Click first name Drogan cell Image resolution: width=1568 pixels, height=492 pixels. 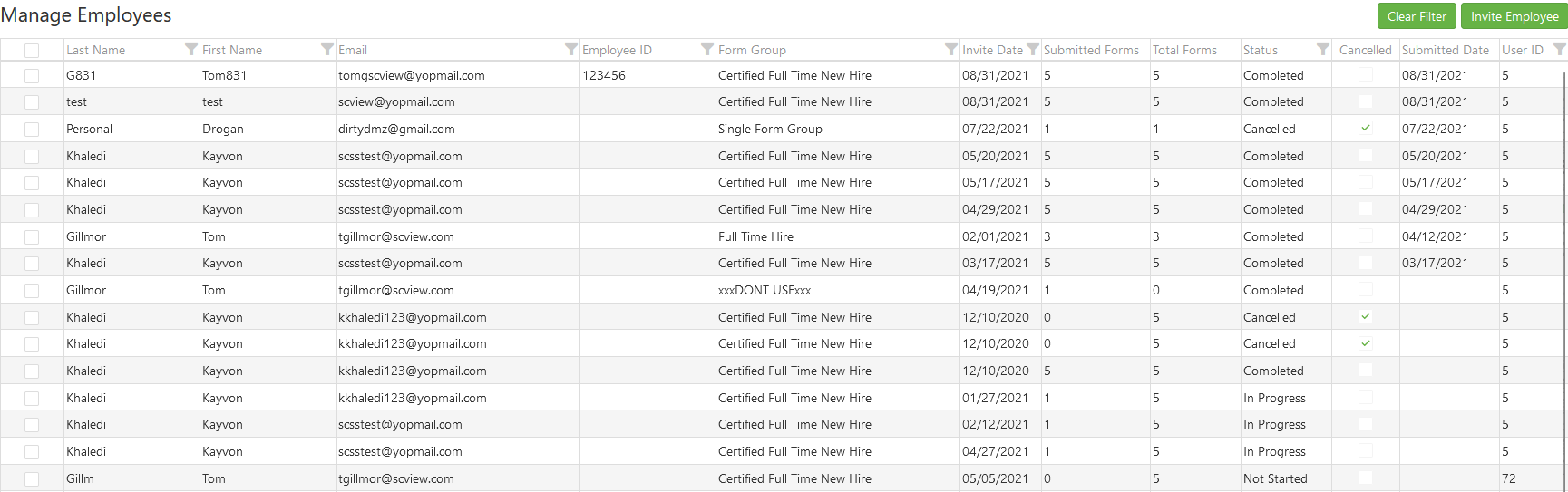222,129
